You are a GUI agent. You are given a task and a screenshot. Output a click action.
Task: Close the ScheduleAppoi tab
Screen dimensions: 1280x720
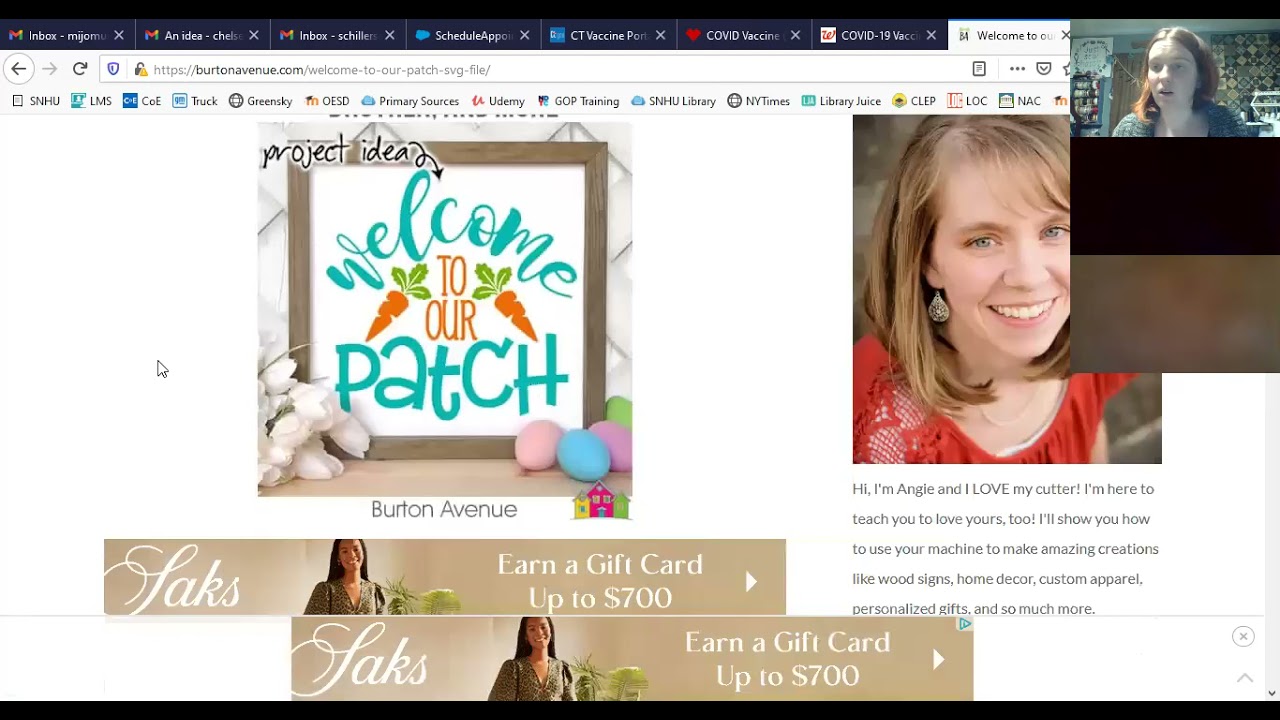pos(525,35)
